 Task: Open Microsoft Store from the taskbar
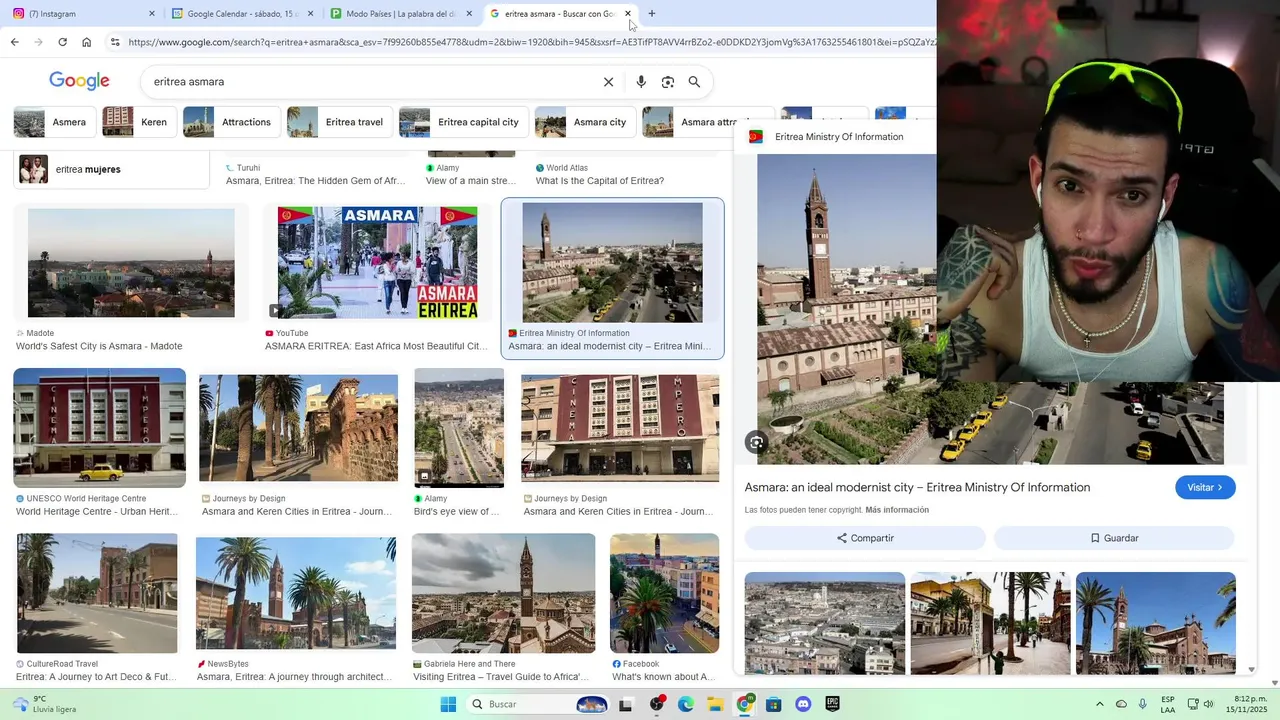point(773,704)
